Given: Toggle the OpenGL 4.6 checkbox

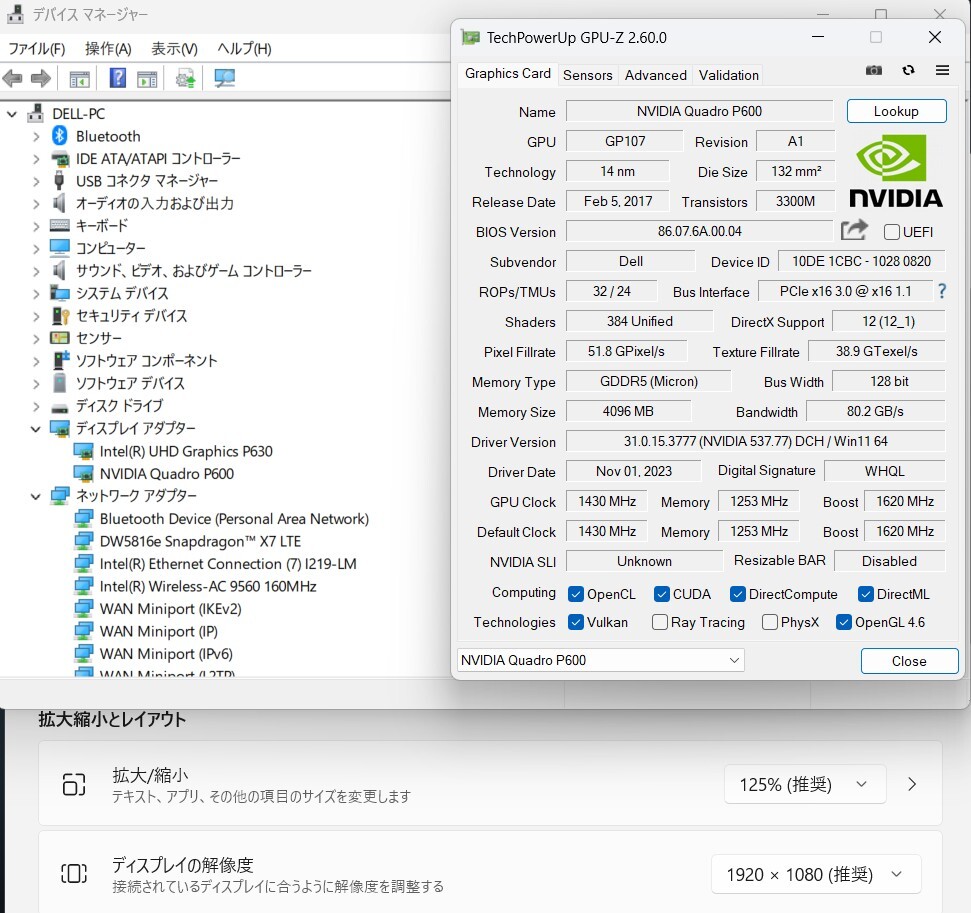Looking at the screenshot, I should [843, 622].
